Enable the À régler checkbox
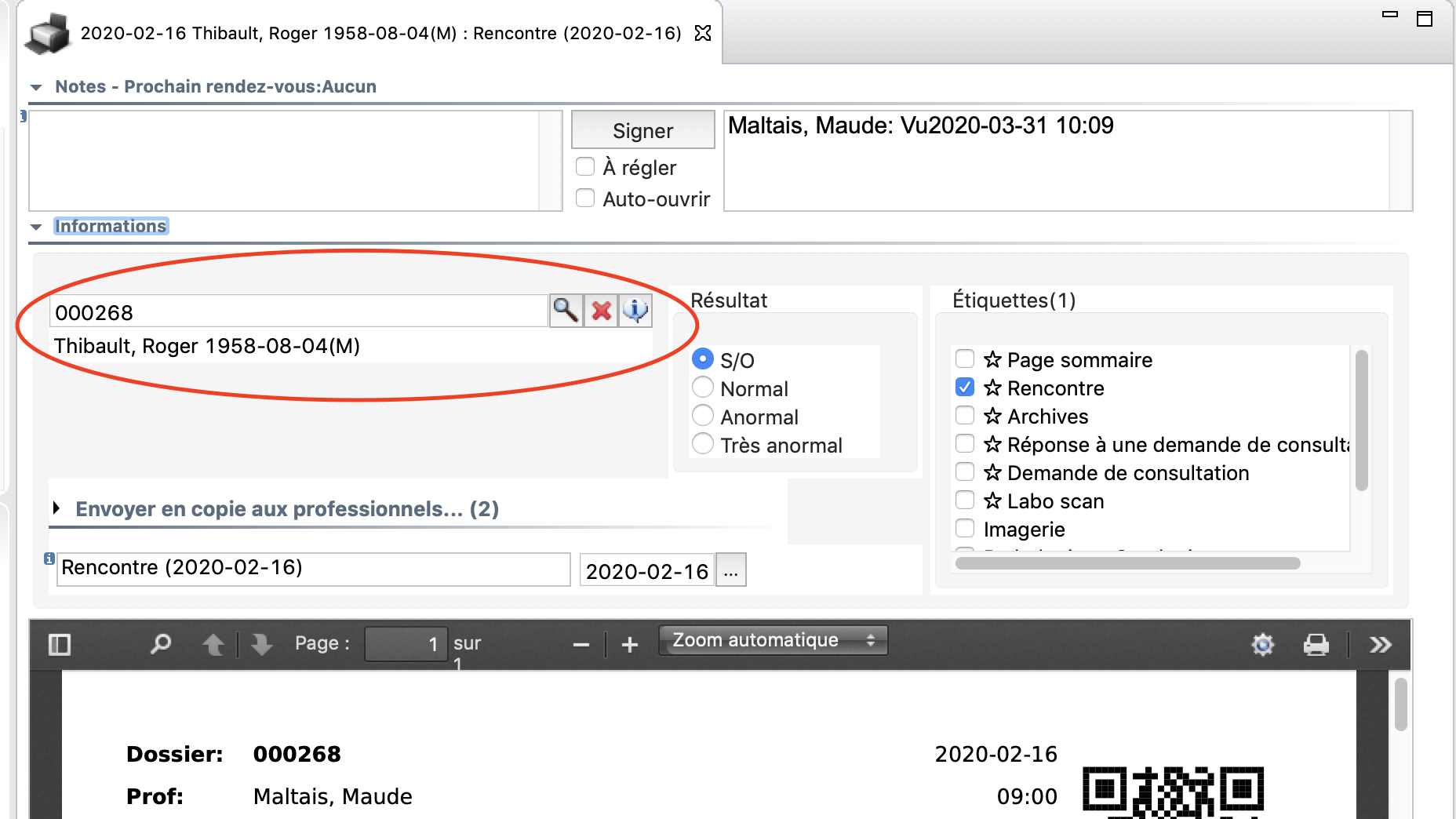This screenshot has height=819, width=1456. (585, 167)
